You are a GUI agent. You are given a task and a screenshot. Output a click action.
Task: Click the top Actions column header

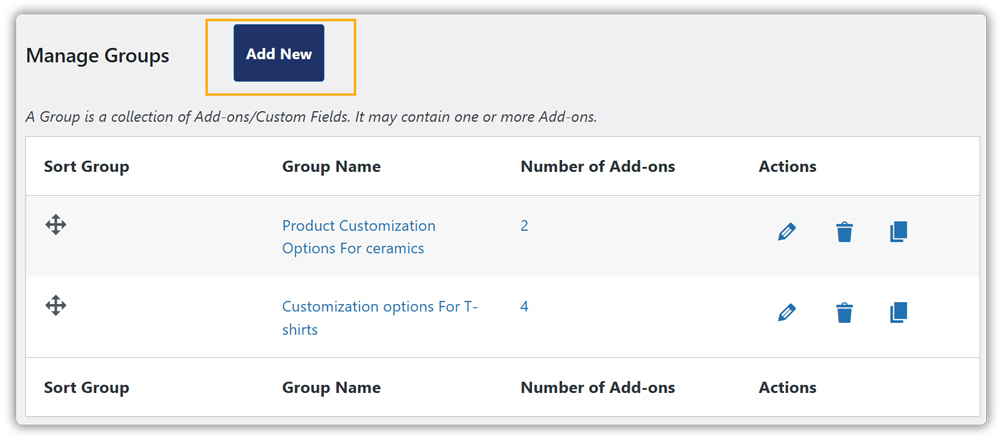pos(788,167)
